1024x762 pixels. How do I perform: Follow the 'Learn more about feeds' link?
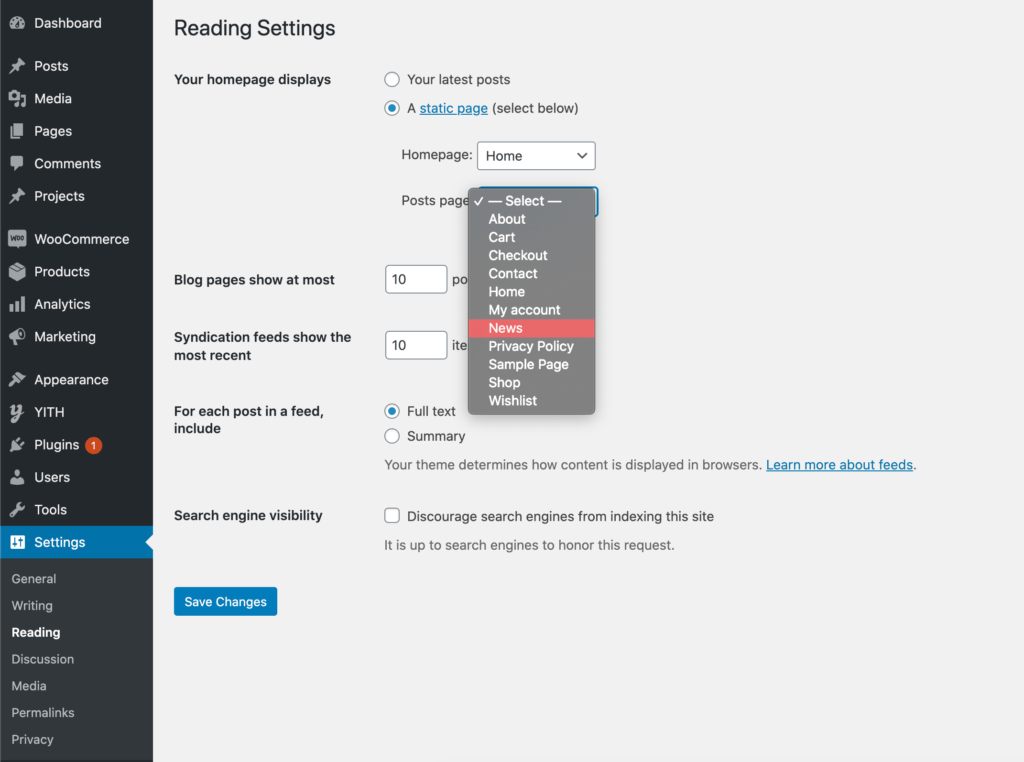click(x=839, y=465)
